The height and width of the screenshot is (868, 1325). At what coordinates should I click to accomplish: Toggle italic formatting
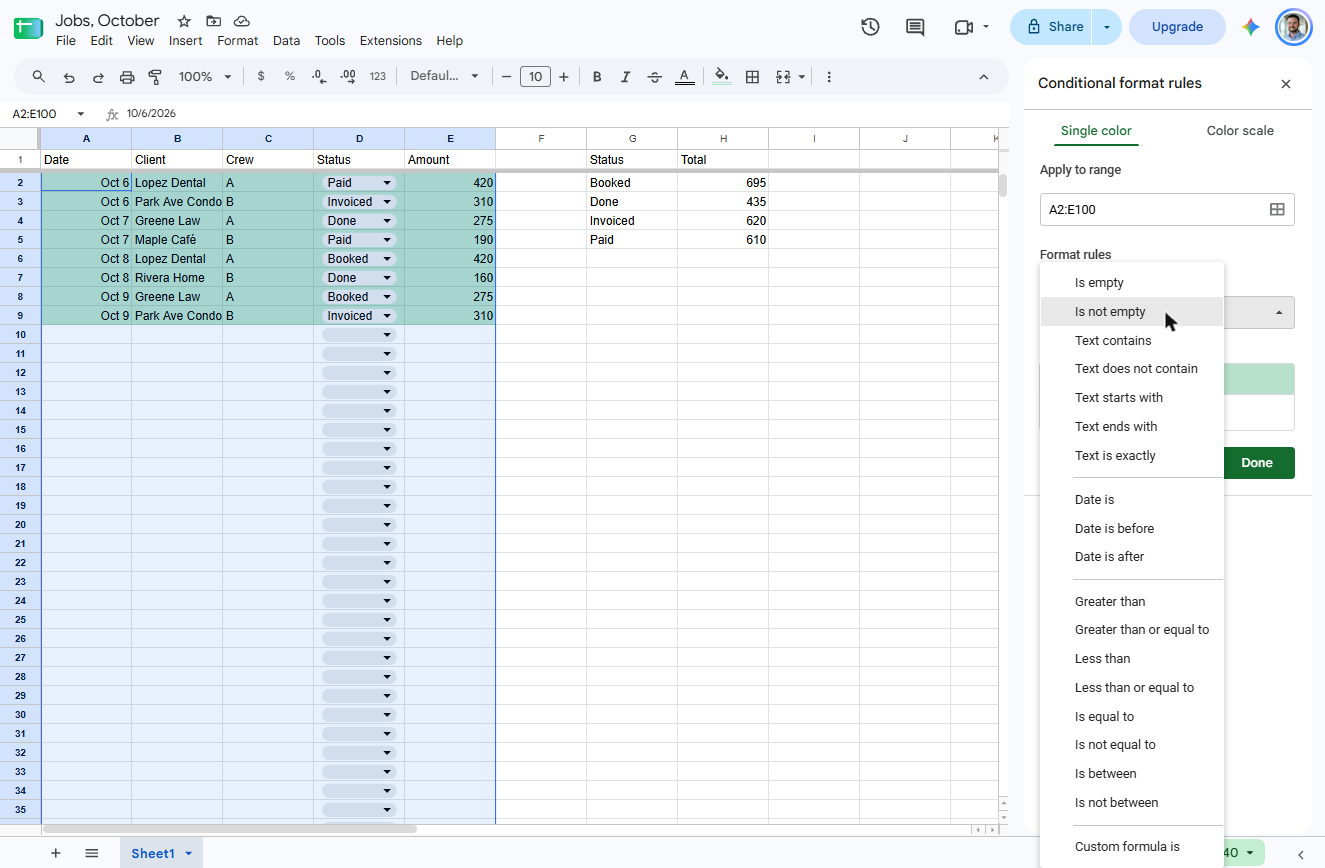coord(626,77)
